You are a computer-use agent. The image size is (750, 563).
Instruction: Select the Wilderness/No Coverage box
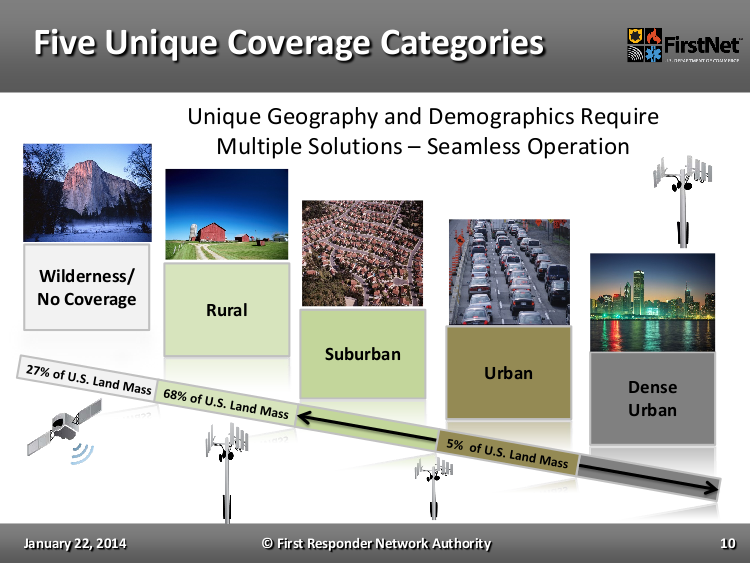click(x=87, y=287)
